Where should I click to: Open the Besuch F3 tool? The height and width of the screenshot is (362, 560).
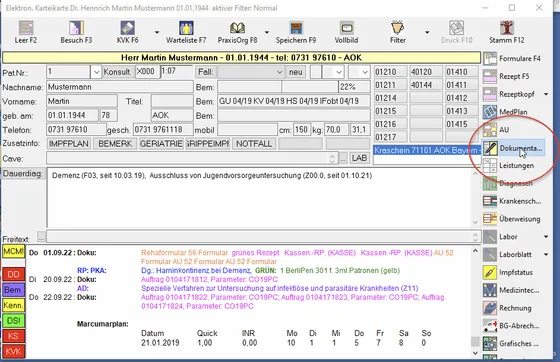click(76, 28)
